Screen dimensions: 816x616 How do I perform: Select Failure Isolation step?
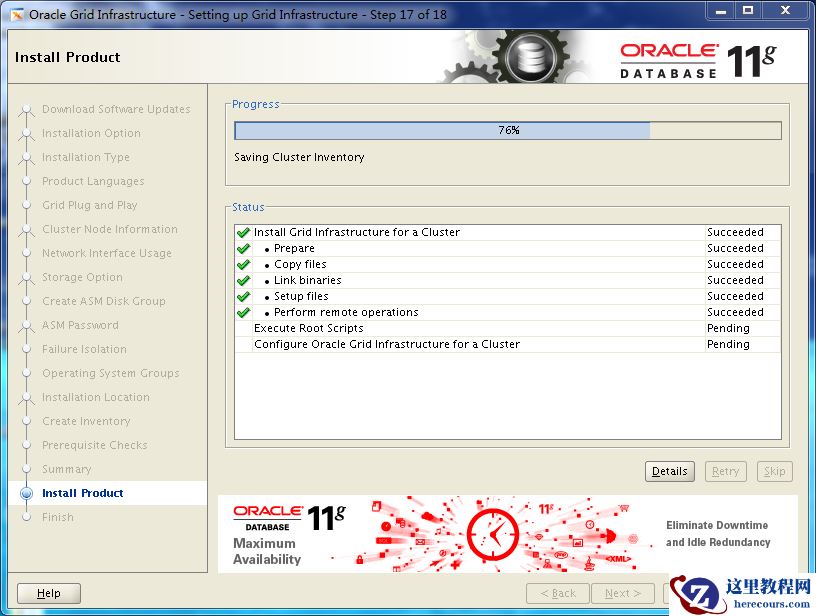click(x=84, y=349)
